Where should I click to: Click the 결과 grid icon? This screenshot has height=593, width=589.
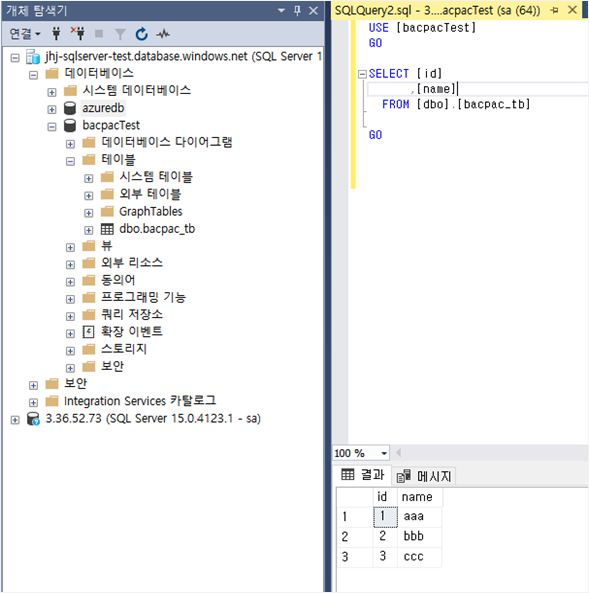pyautogui.click(x=348, y=474)
